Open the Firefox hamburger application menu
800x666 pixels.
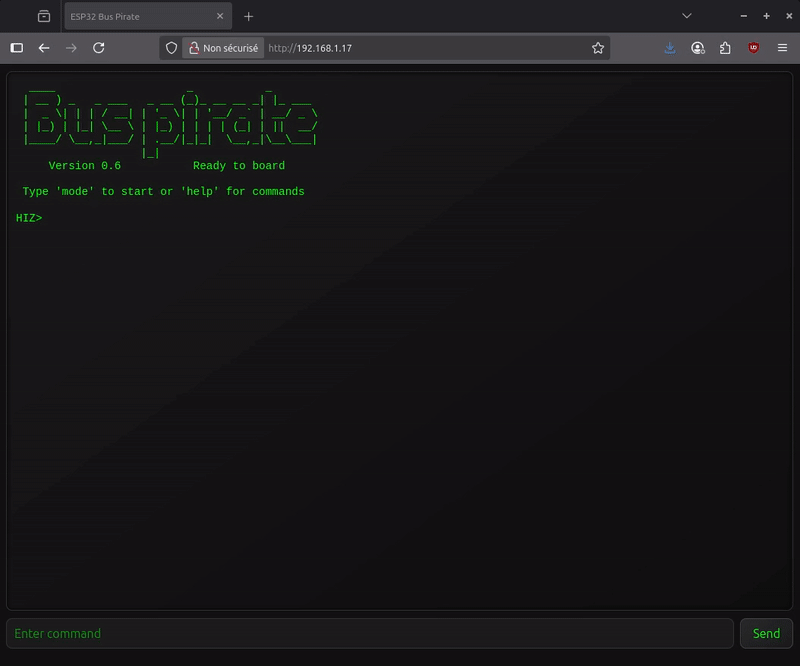[781, 48]
